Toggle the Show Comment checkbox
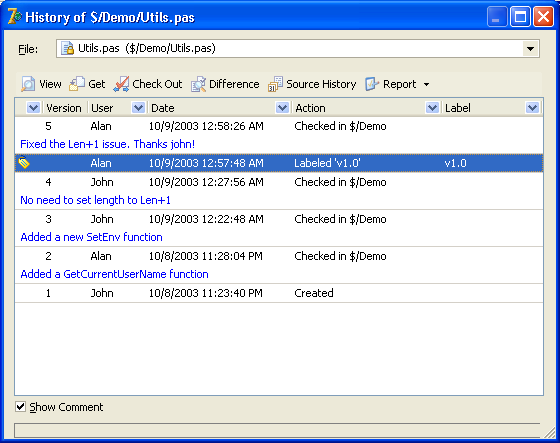This screenshot has width=560, height=443. (20, 407)
